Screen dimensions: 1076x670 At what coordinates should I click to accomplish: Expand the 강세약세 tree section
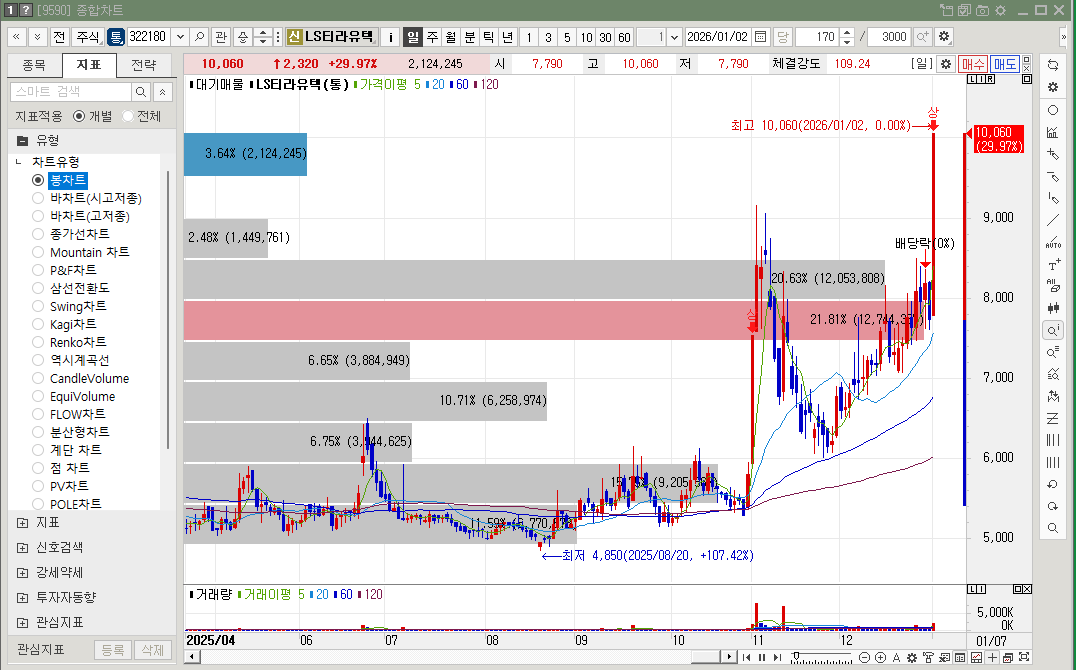click(23, 573)
